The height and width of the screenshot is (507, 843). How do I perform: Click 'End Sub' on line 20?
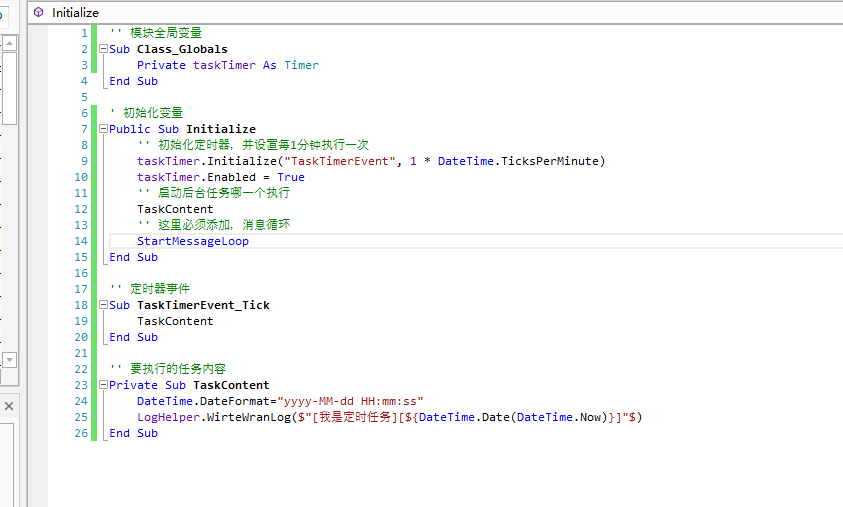(133, 337)
